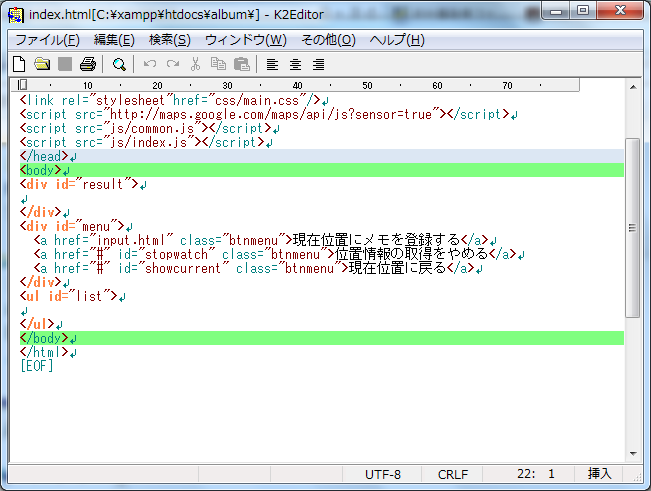
Task: Maximize the K2Editor window
Action: [583, 11]
